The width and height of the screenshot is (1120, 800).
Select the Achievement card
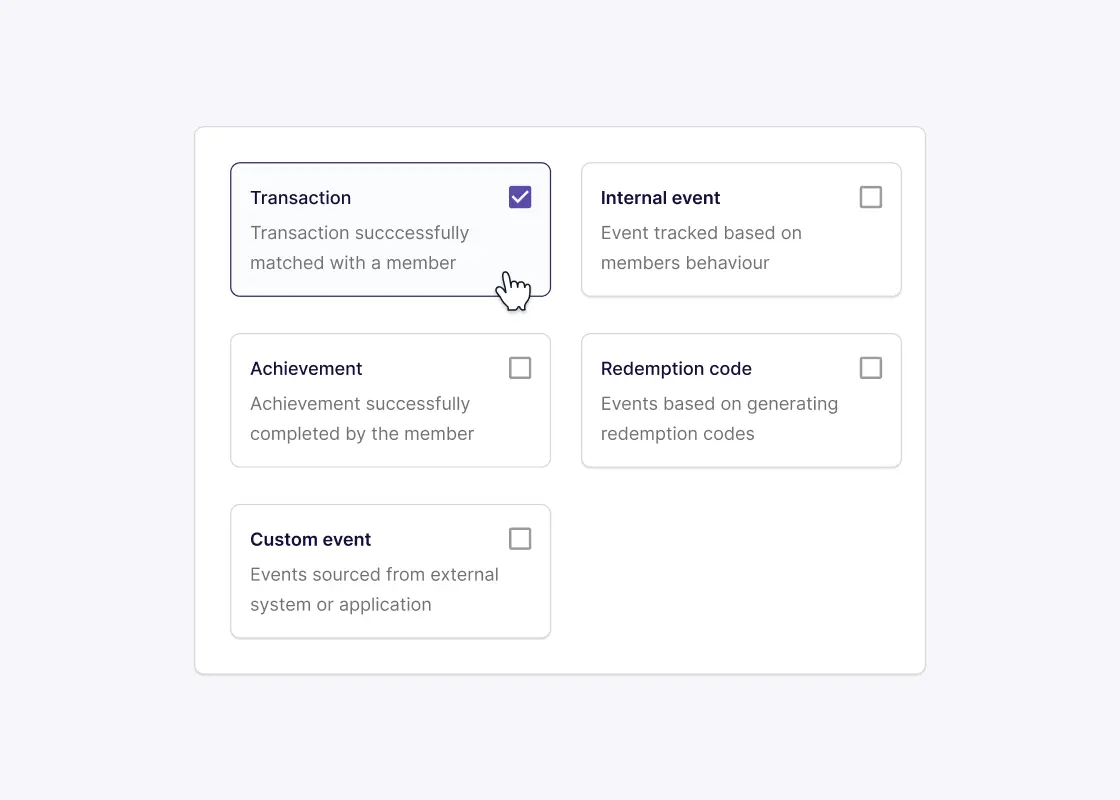pyautogui.click(x=390, y=400)
